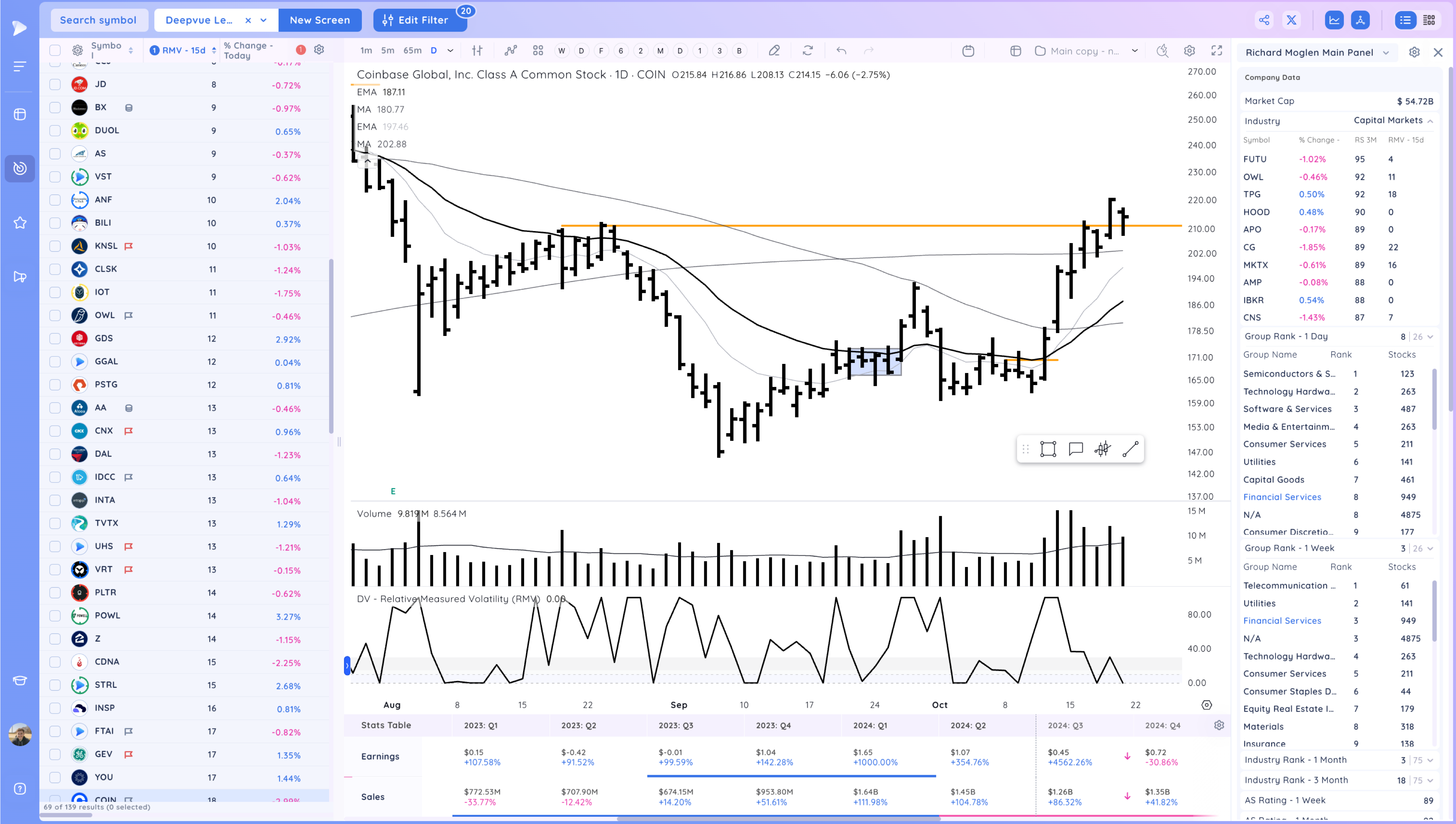This screenshot has width=1456, height=824.
Task: Expand the Industry Rank - 1 Month row
Action: click(x=1430, y=760)
